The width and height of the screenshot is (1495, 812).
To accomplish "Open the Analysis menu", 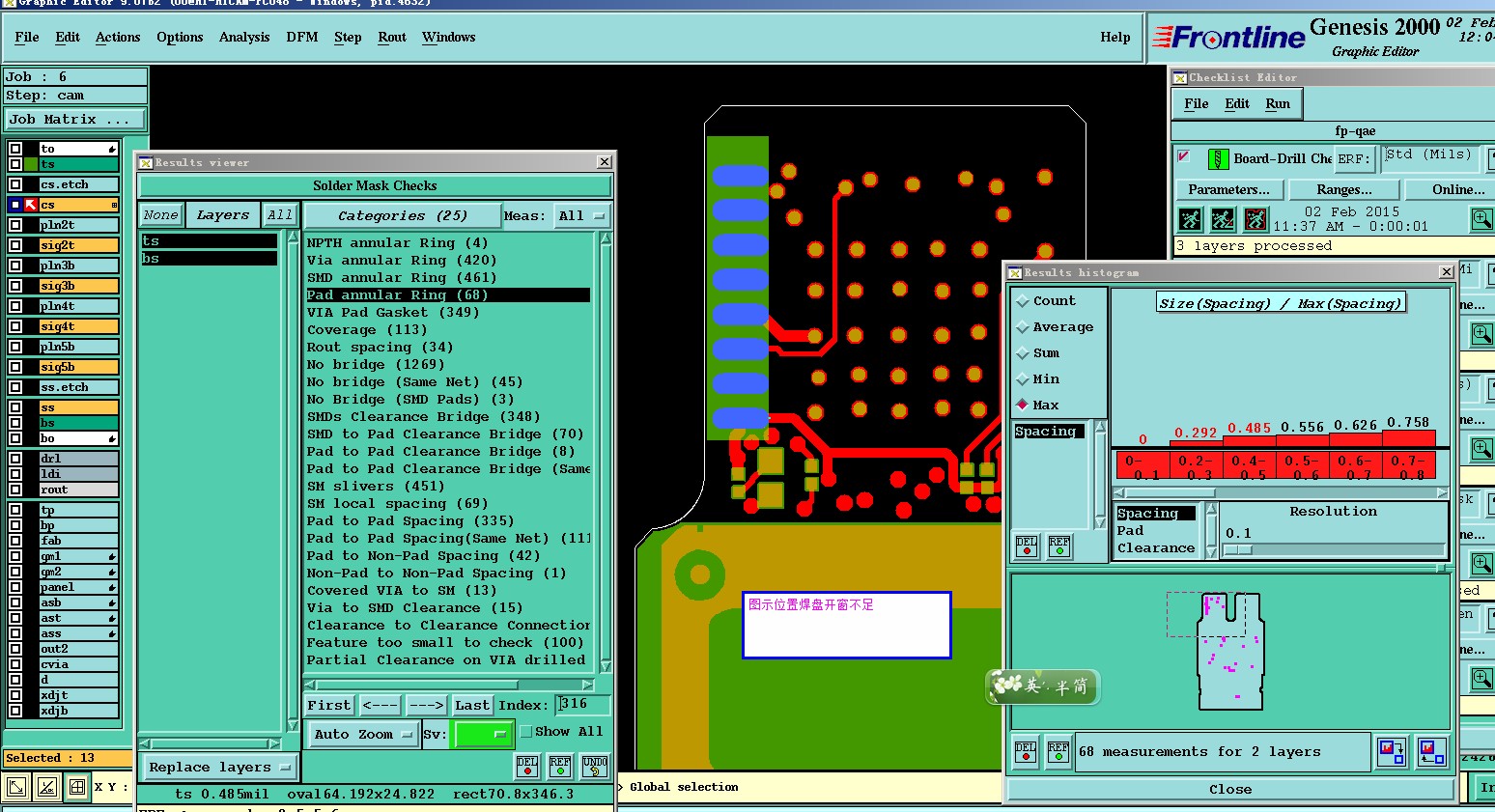I will pyautogui.click(x=244, y=37).
